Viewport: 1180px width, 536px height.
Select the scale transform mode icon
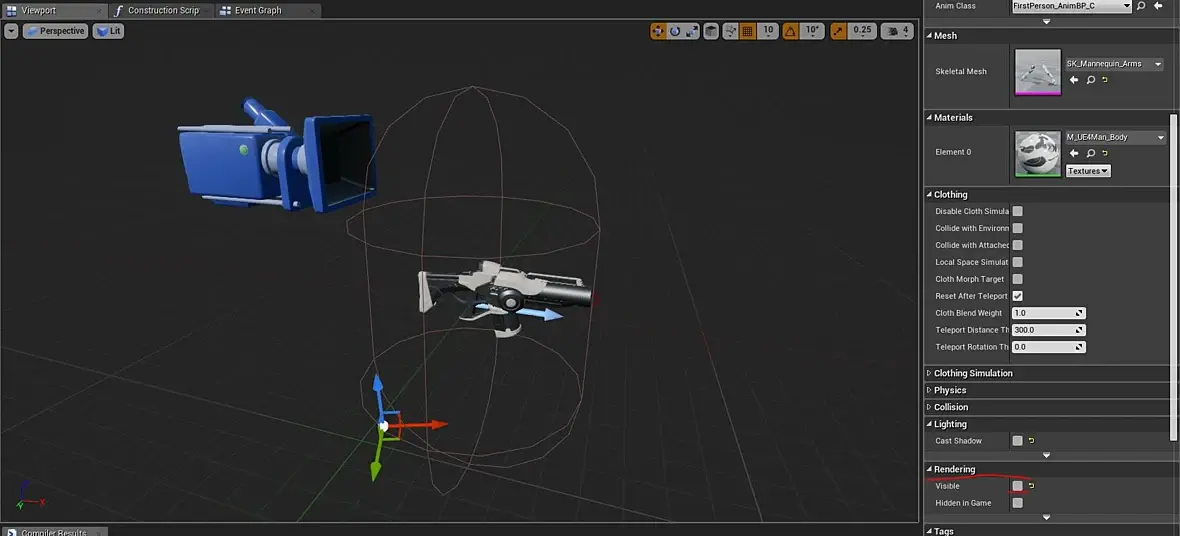pyautogui.click(x=692, y=31)
